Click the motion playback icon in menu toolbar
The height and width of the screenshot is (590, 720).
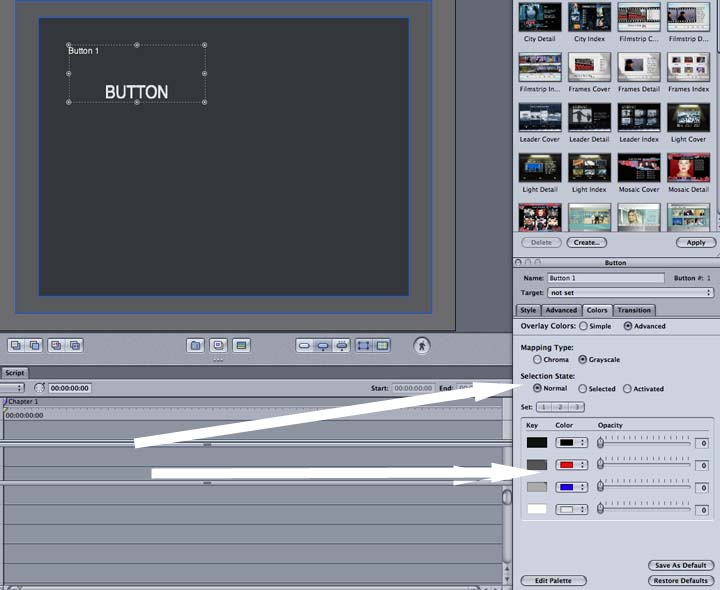click(x=422, y=345)
